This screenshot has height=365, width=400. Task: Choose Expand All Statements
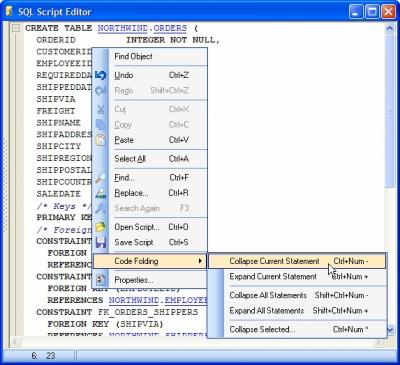pyautogui.click(x=297, y=311)
